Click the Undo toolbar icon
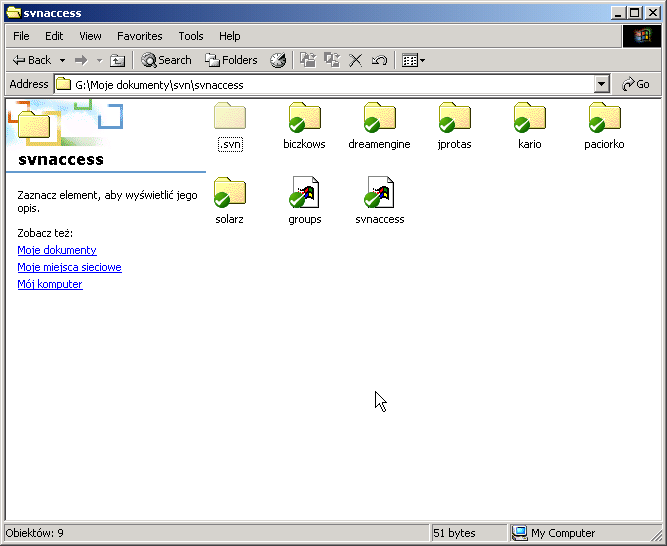 379,60
